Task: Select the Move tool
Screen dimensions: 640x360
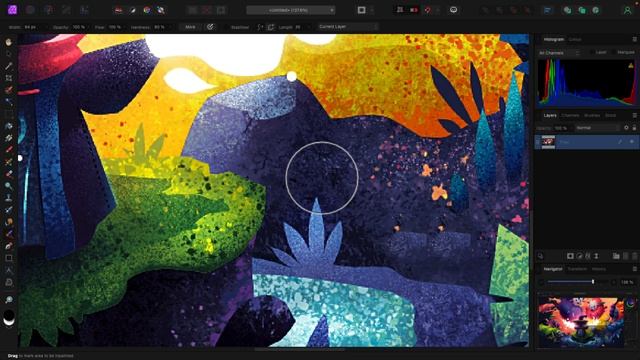Action: pos(9,53)
